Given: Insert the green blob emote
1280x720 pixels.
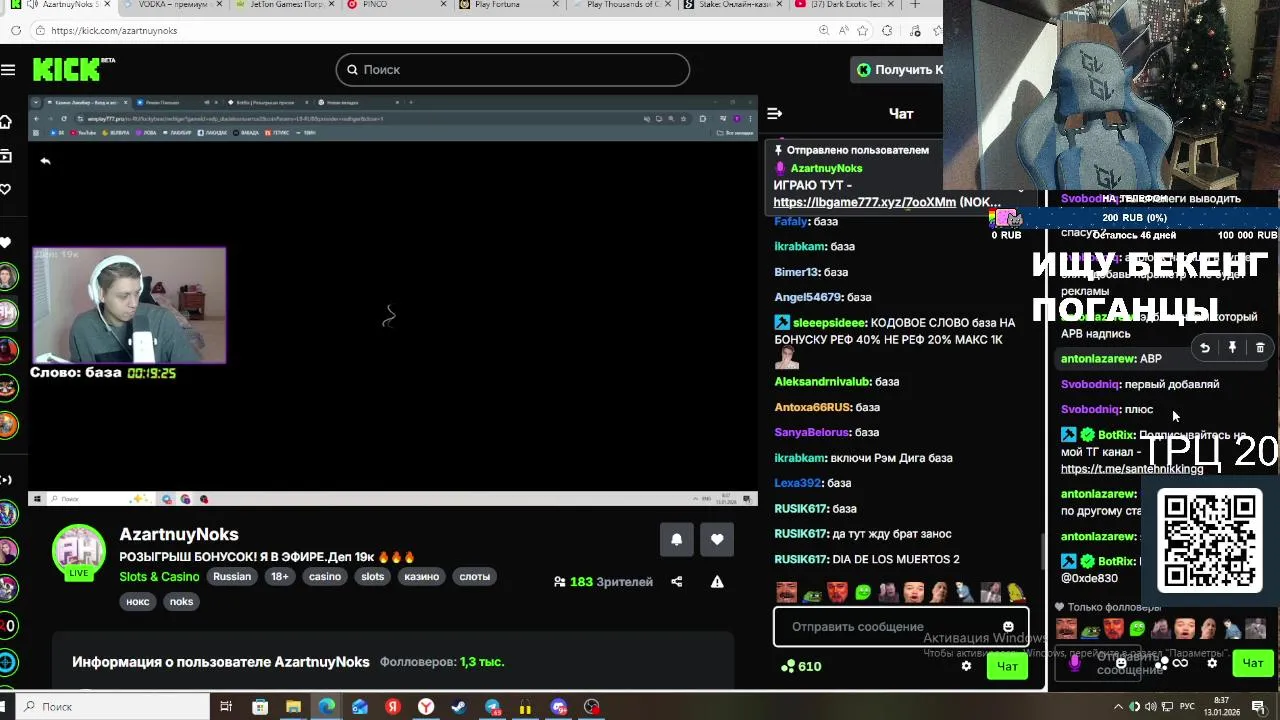Looking at the screenshot, I should tap(863, 593).
